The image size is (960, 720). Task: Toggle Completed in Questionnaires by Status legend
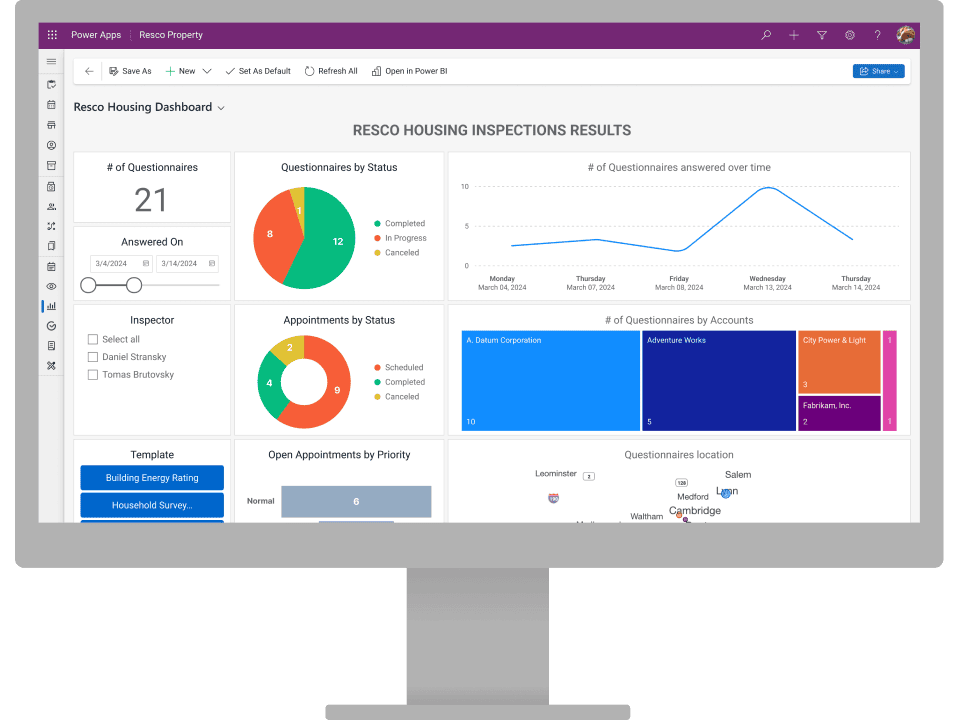[399, 223]
